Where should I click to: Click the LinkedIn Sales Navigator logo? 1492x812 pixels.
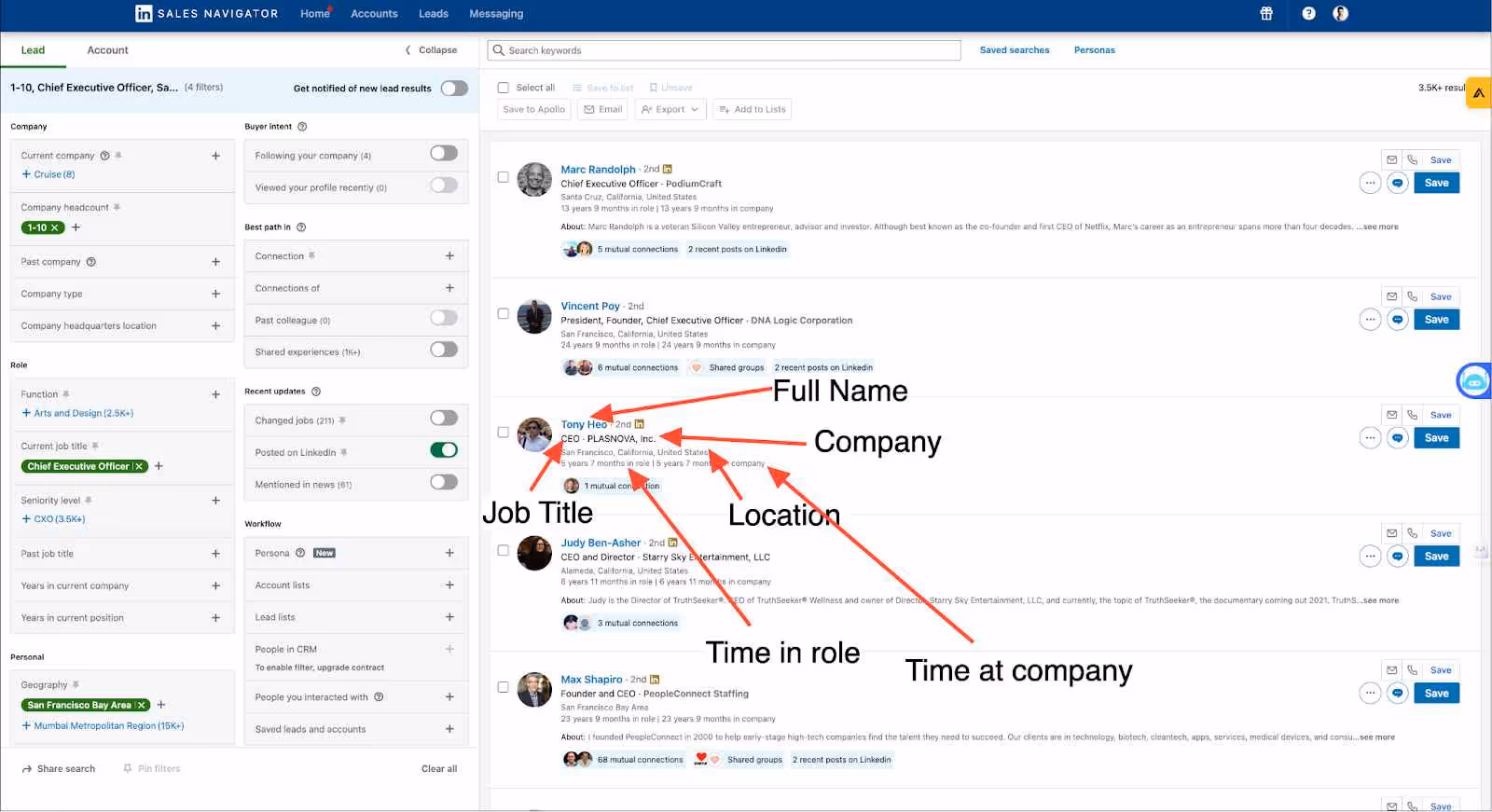(x=207, y=13)
